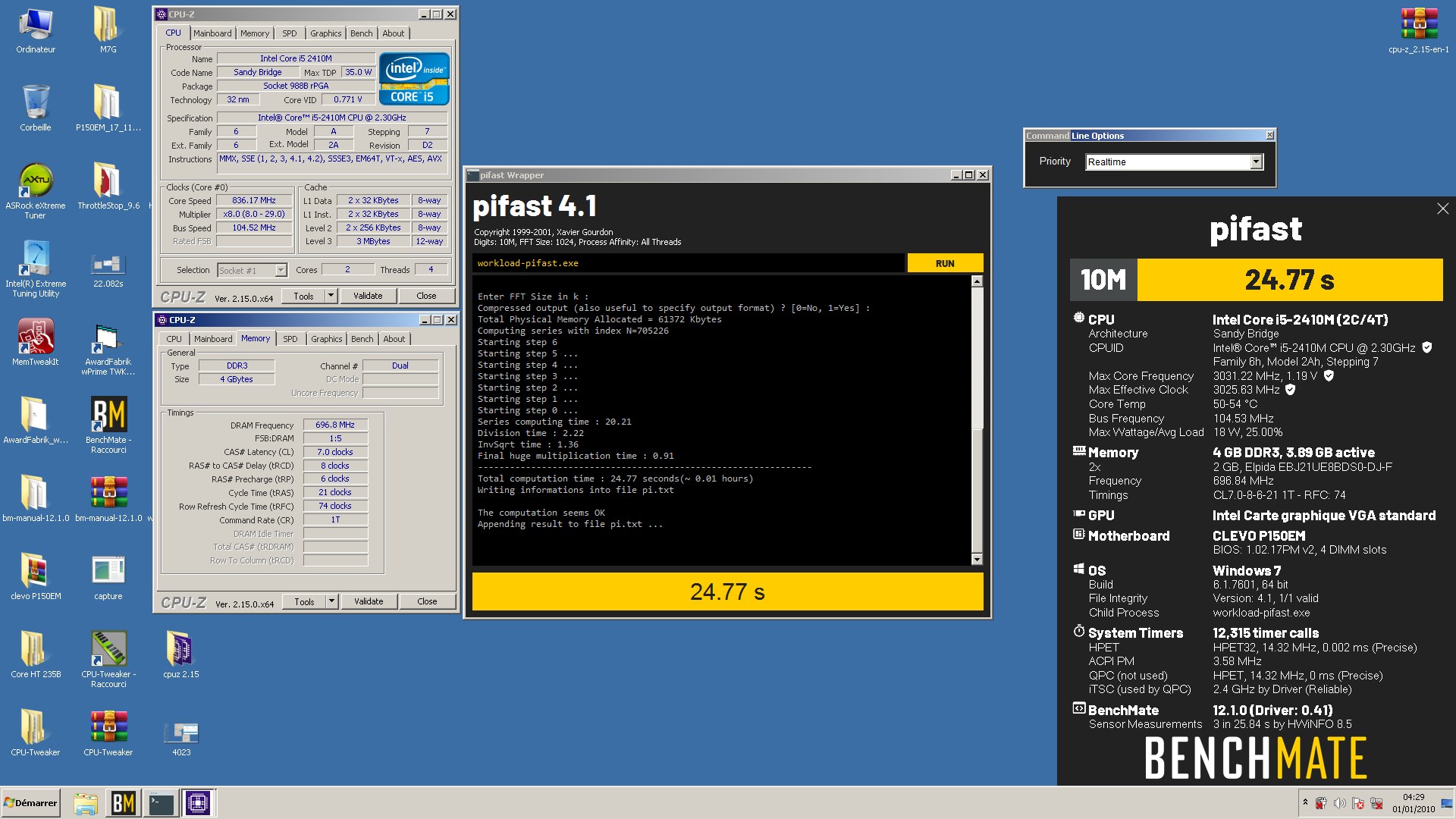The height and width of the screenshot is (819, 1456).
Task: Click the 696.8 MHz DRAM Frequency value
Action: tap(335, 425)
